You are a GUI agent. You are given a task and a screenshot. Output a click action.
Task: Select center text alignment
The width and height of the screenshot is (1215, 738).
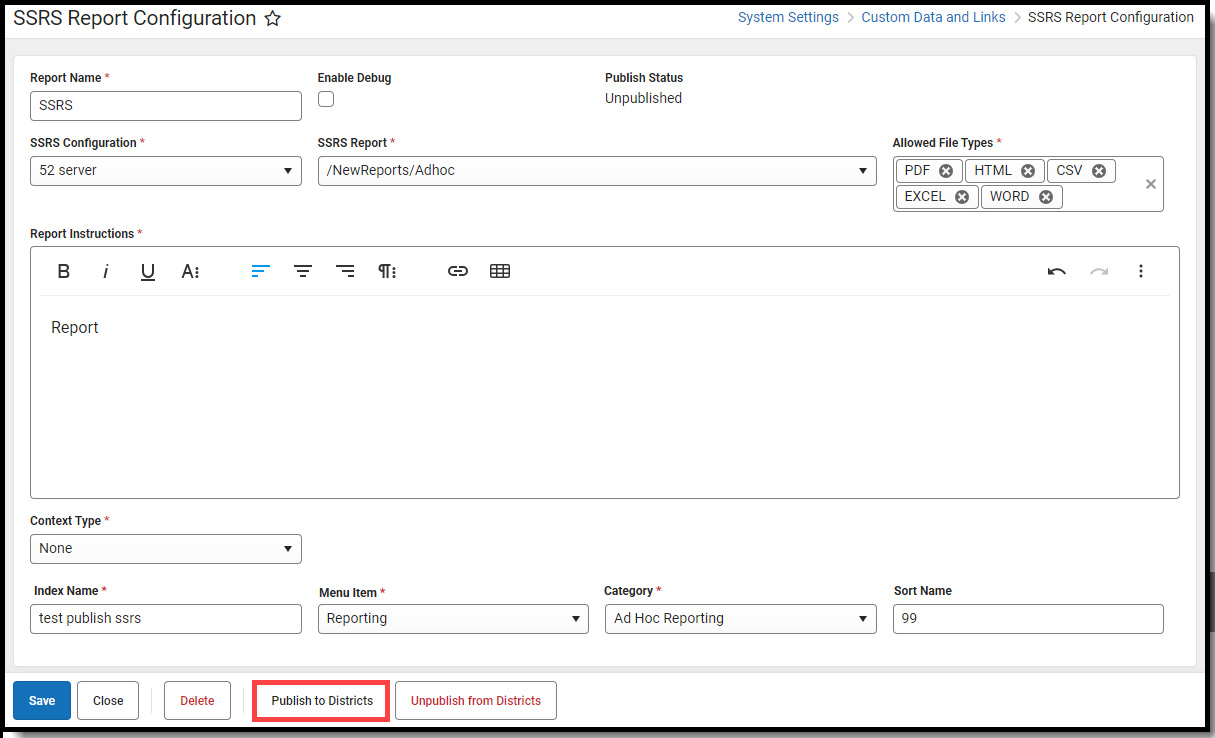coord(303,271)
